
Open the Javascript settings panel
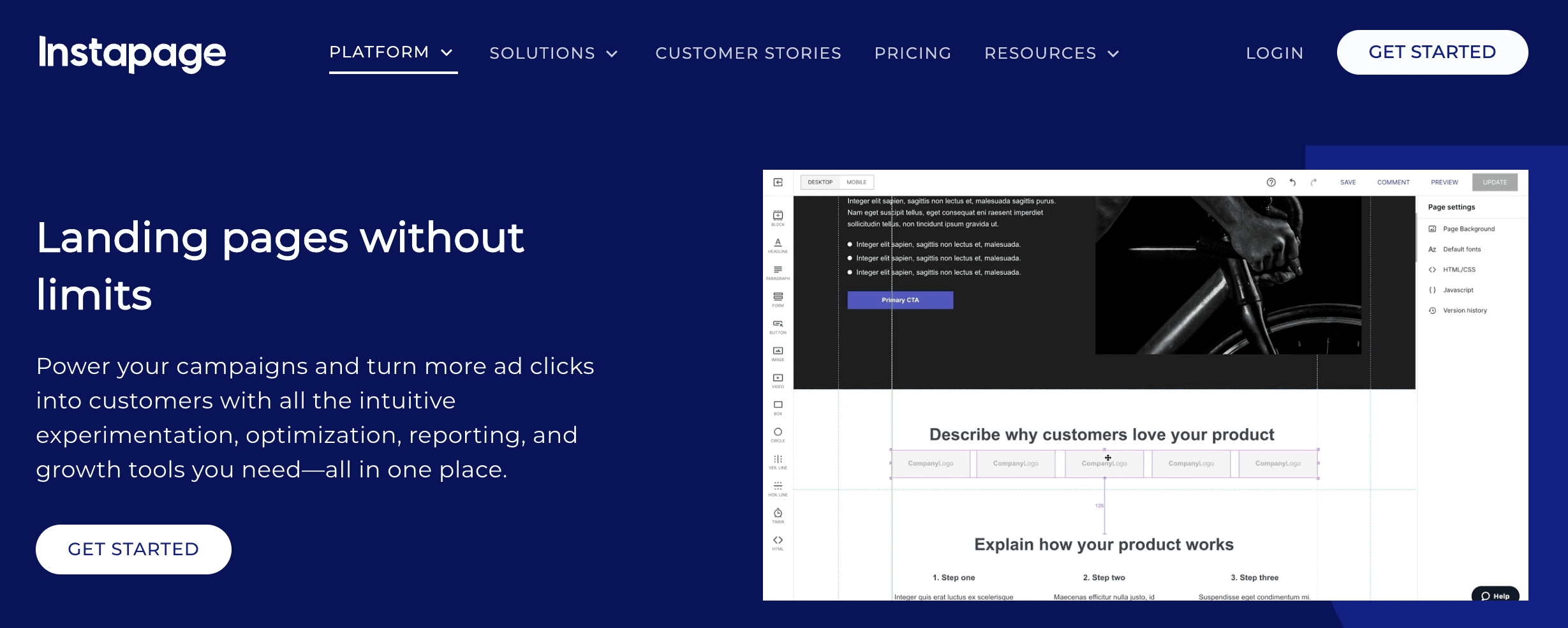tap(1463, 290)
